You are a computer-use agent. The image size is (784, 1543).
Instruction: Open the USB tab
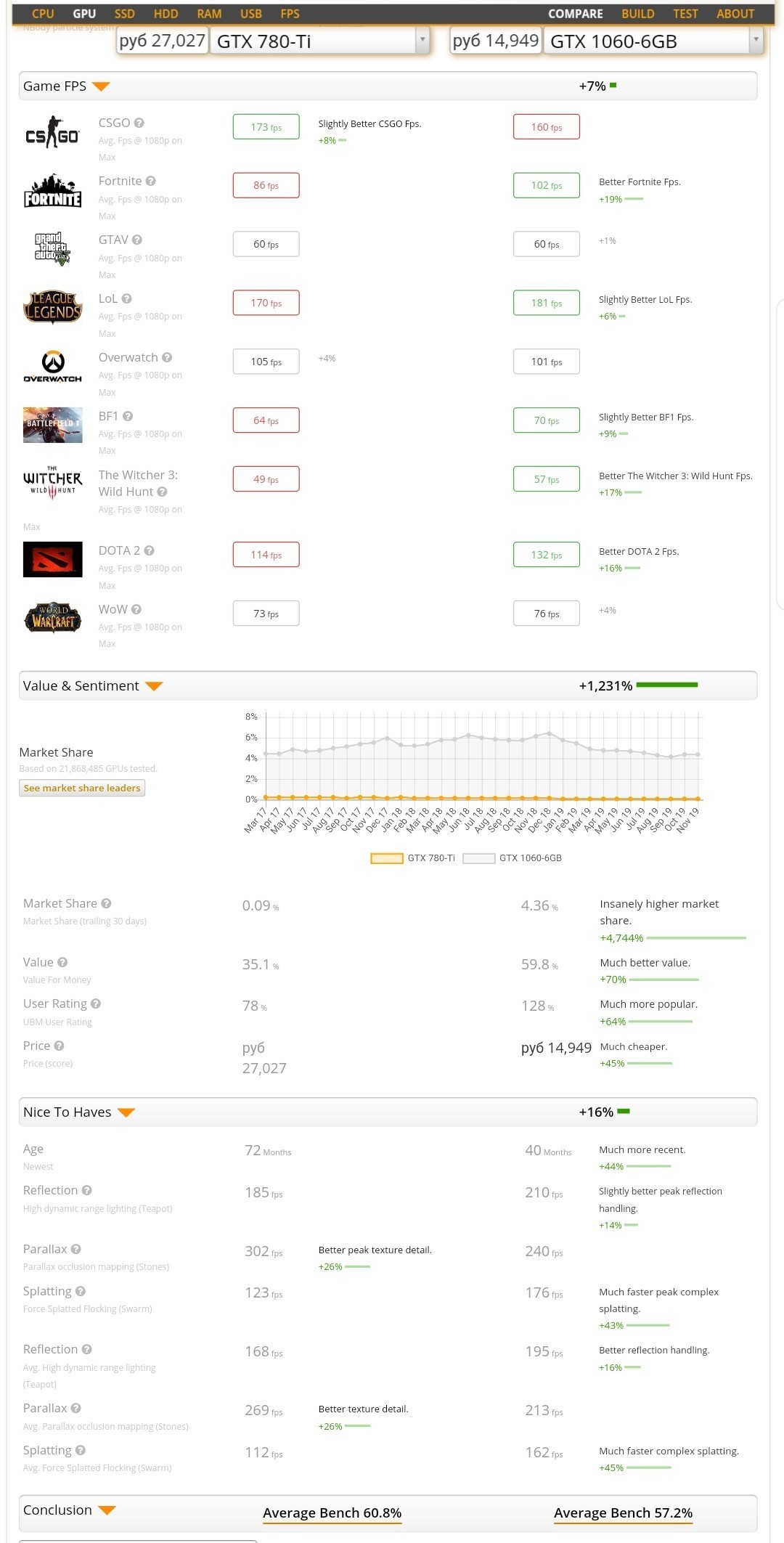pyautogui.click(x=251, y=14)
